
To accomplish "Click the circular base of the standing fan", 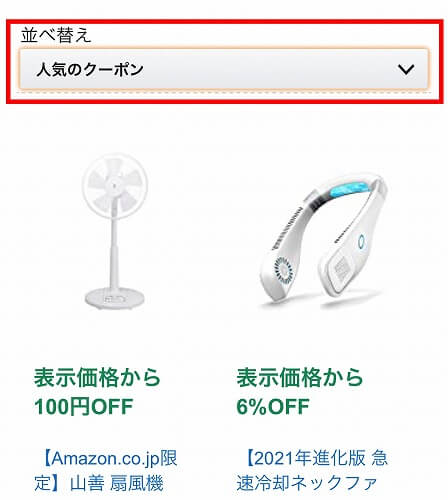I will [x=115, y=298].
